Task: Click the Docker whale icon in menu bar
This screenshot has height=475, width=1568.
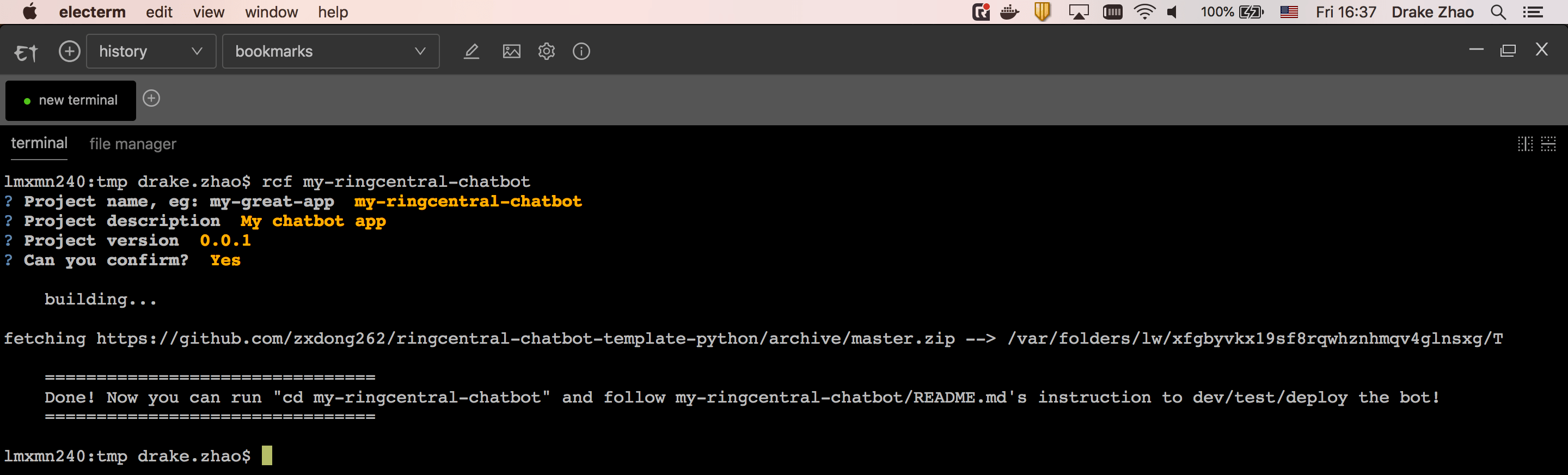Action: click(1010, 11)
